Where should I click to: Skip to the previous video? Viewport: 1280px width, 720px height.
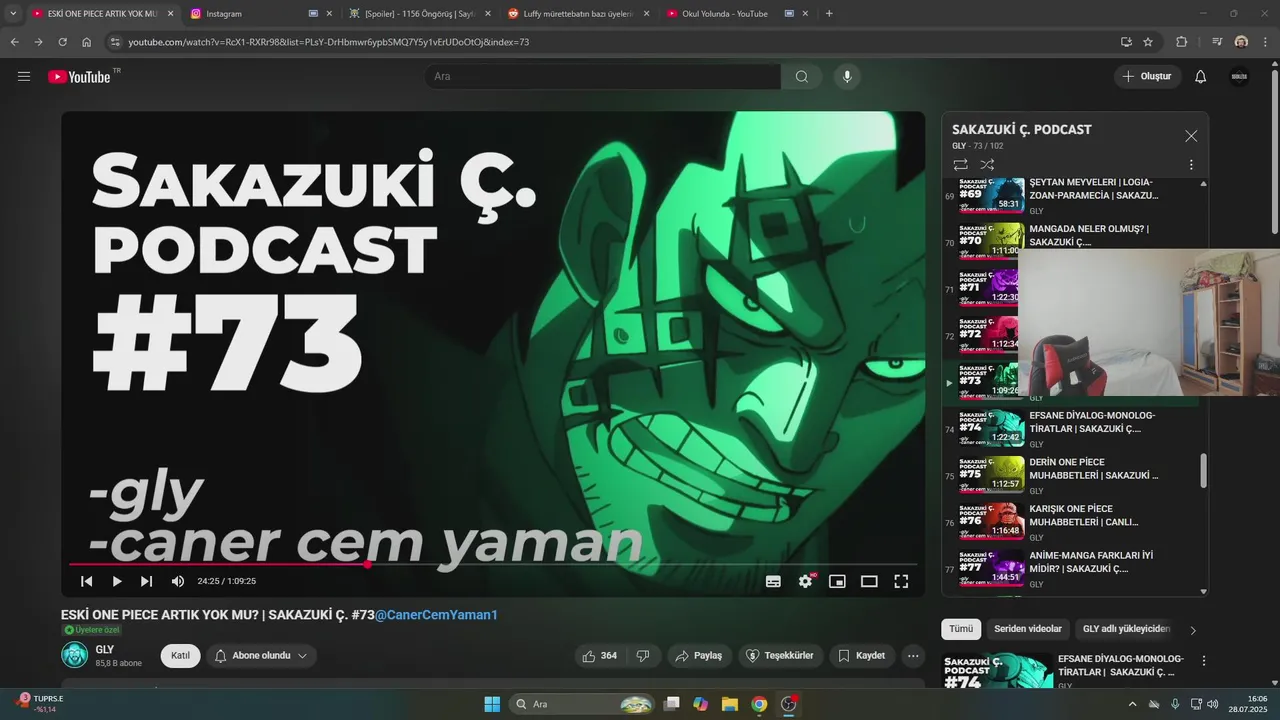(x=87, y=581)
